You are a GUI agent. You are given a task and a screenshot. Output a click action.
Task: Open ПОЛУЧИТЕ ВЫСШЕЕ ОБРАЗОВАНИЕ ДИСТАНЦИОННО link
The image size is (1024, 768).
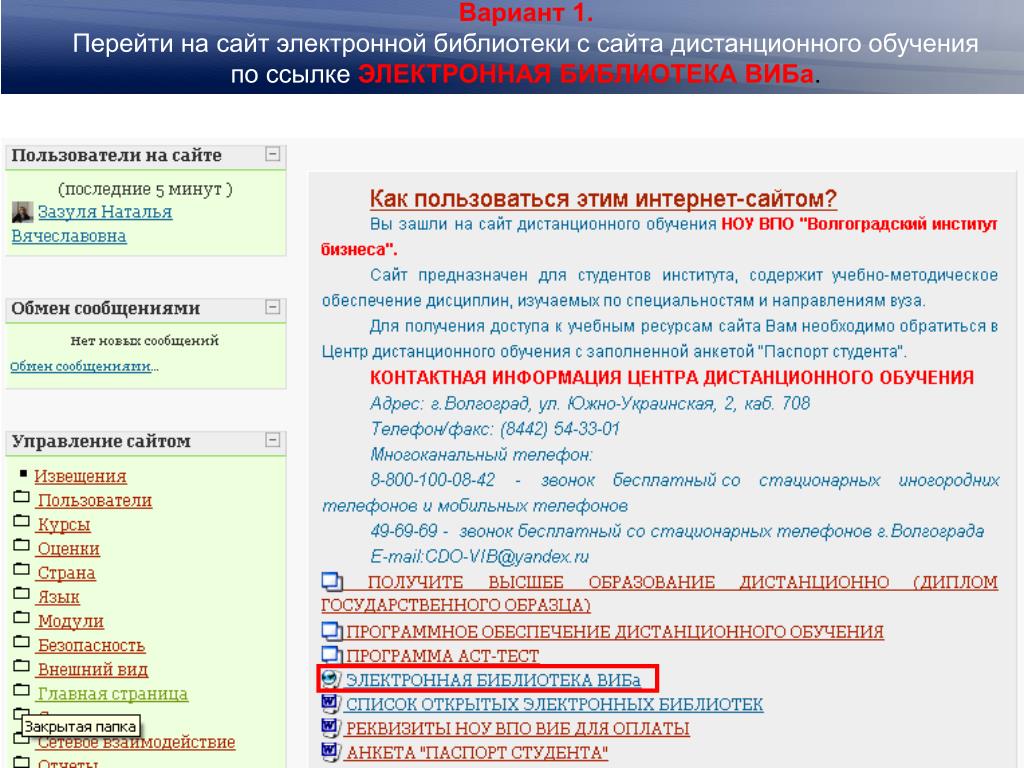pyautogui.click(x=660, y=594)
